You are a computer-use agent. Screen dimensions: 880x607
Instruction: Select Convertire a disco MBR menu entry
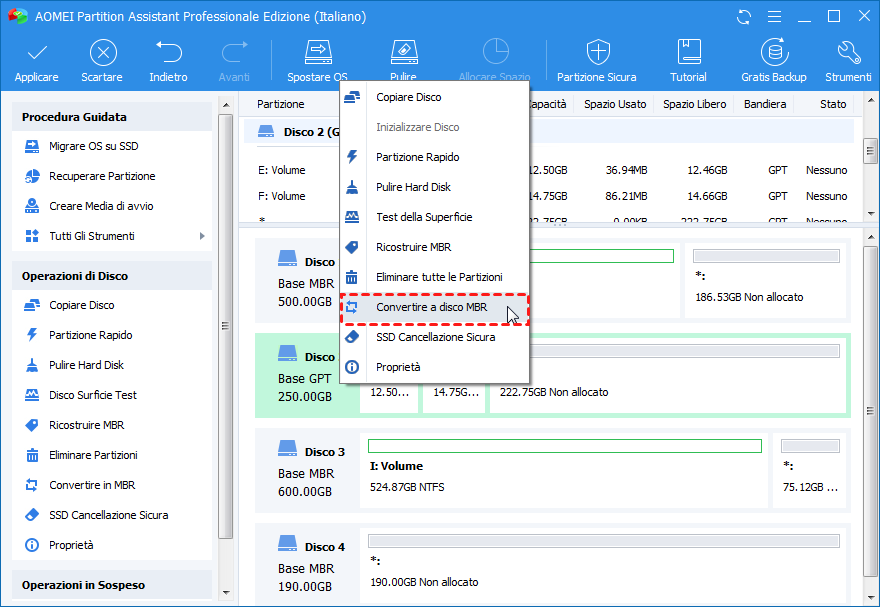(432, 307)
